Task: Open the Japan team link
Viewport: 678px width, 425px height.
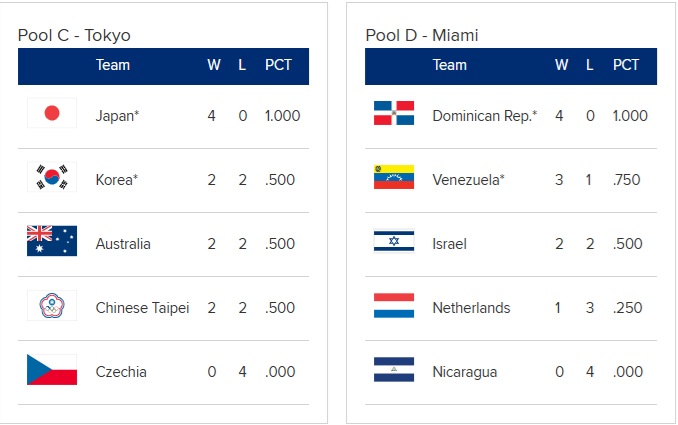Action: tap(117, 115)
